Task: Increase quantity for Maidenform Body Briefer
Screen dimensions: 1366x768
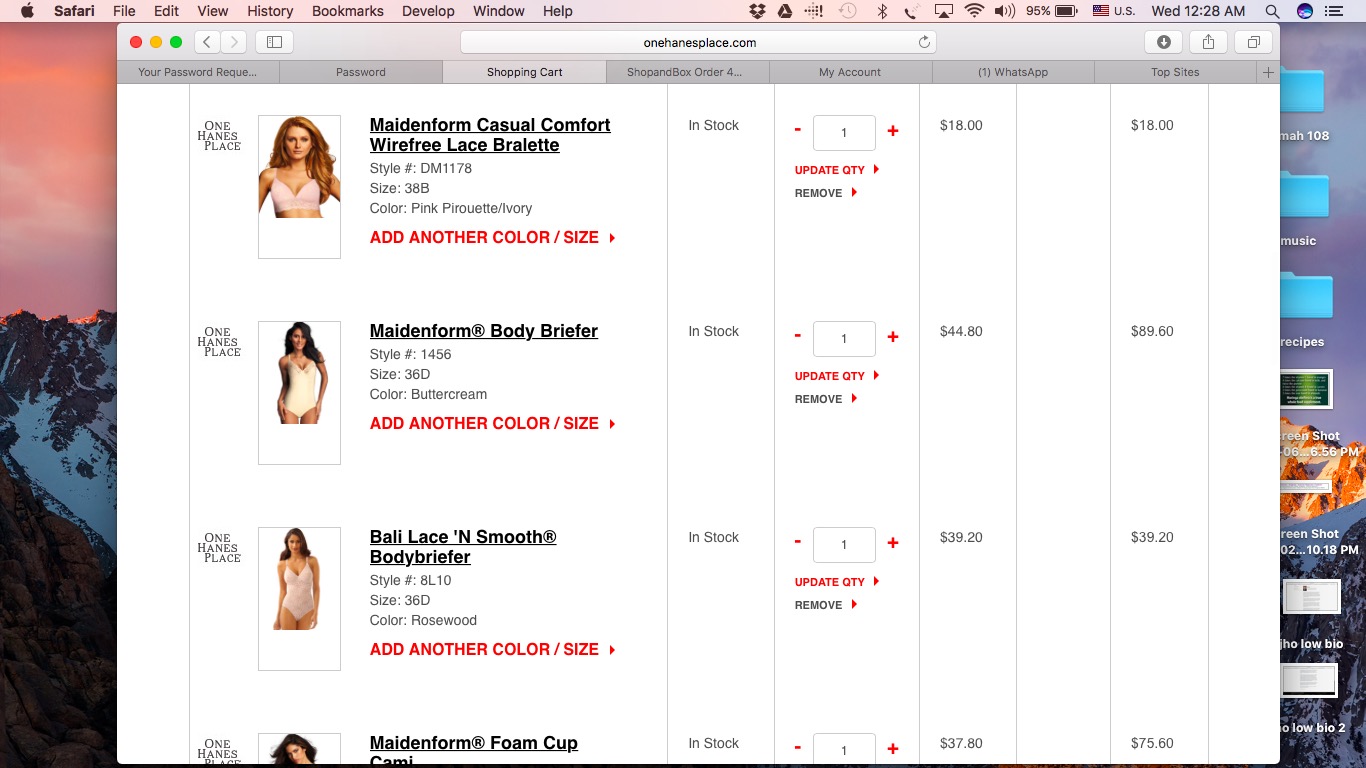Action: pos(893,337)
